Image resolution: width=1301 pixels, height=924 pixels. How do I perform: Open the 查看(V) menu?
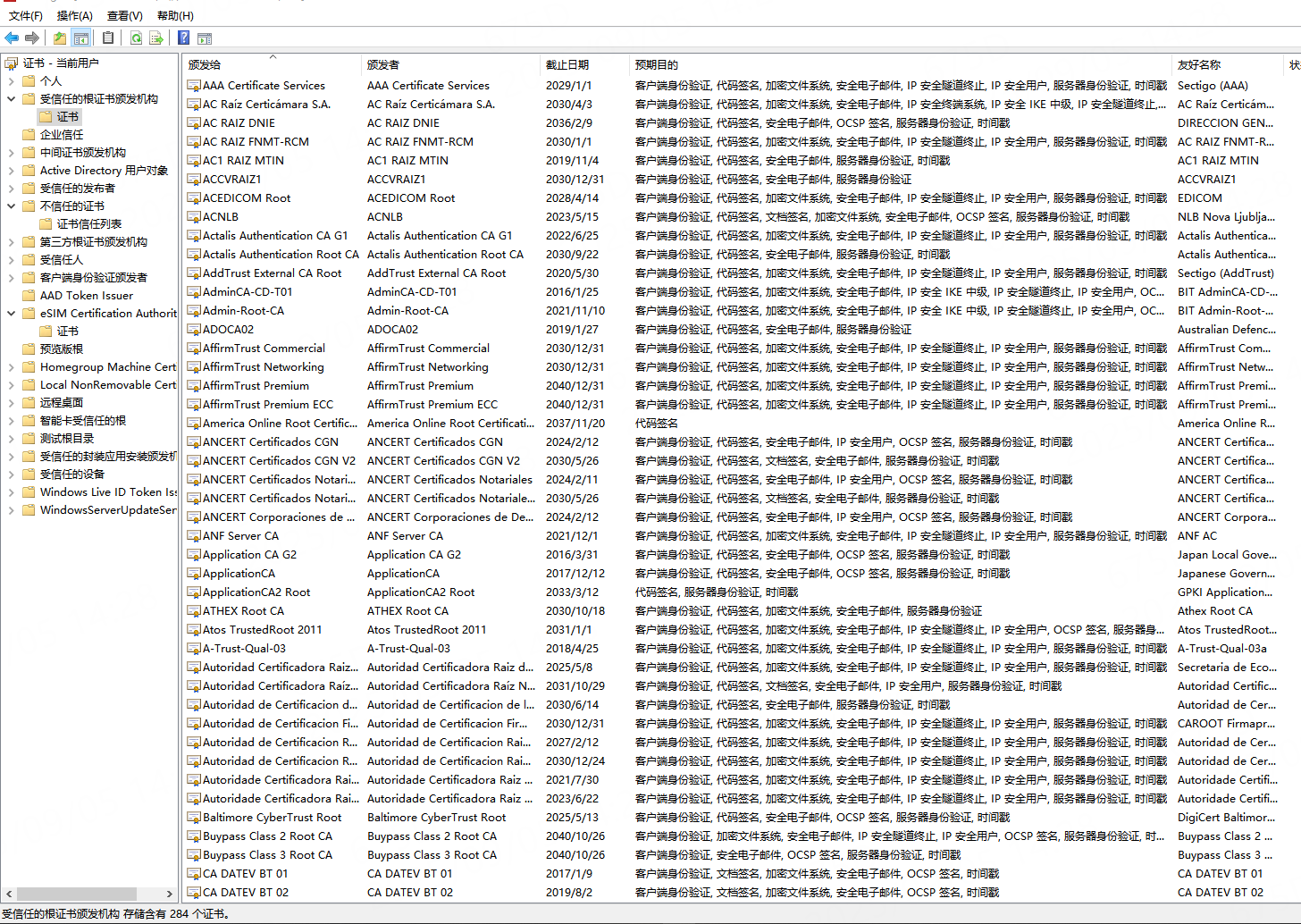125,15
